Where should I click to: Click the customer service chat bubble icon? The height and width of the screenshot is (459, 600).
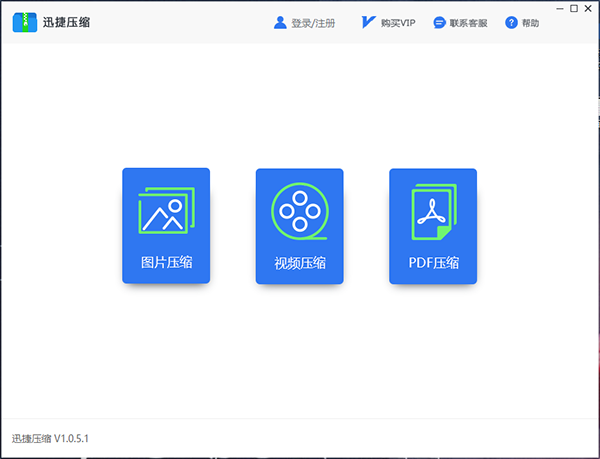tap(439, 22)
